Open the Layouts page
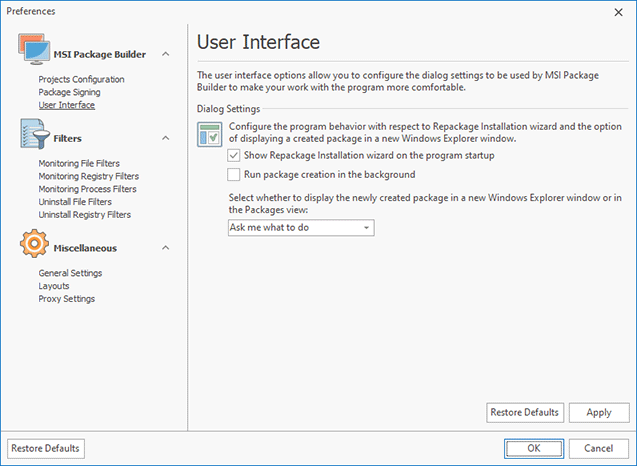 point(54,286)
